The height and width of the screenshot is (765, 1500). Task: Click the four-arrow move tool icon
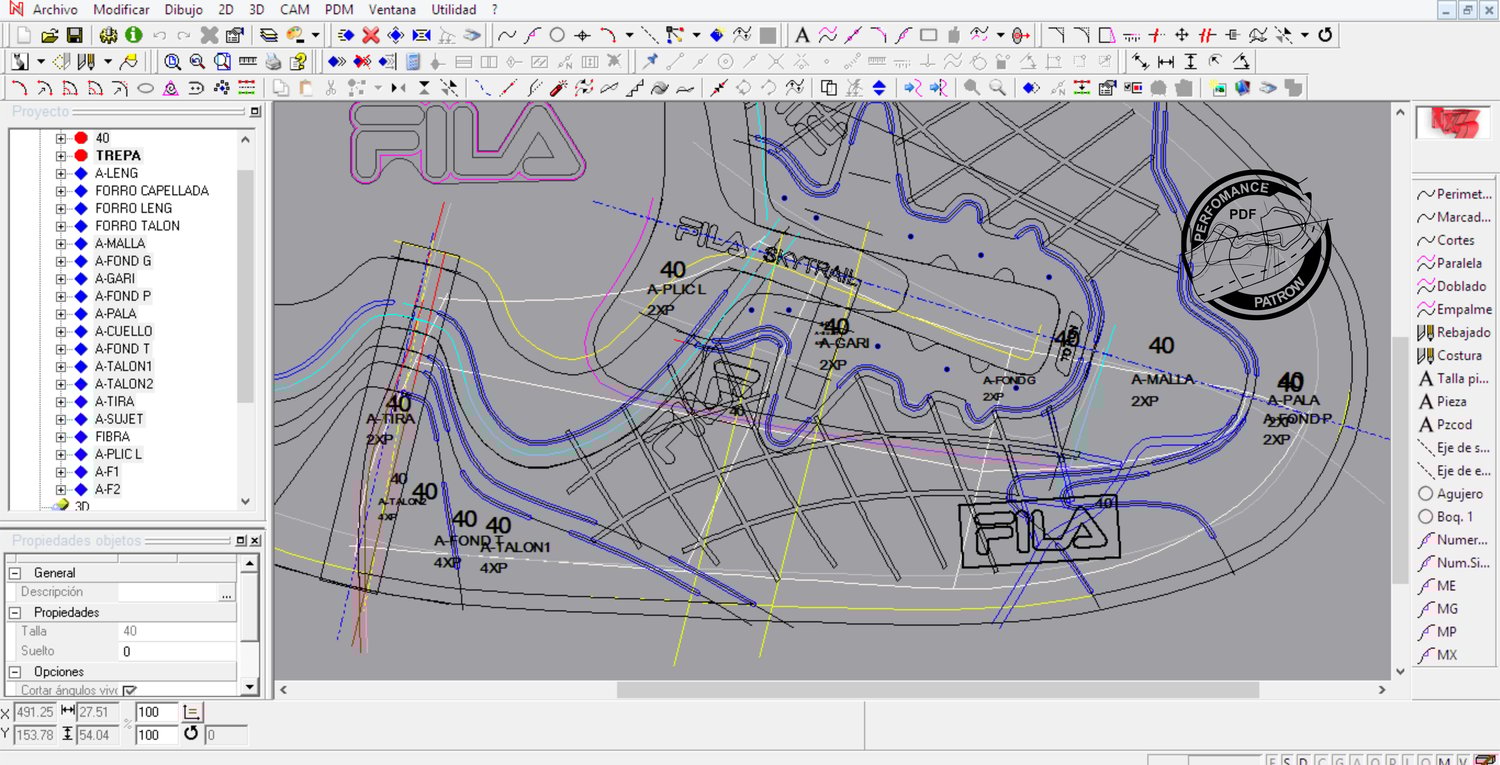click(1182, 35)
